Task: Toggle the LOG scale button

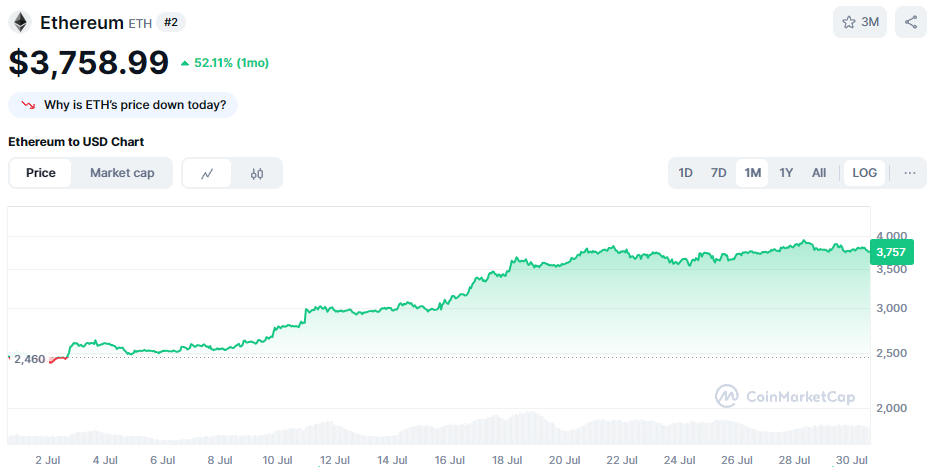Action: [864, 173]
